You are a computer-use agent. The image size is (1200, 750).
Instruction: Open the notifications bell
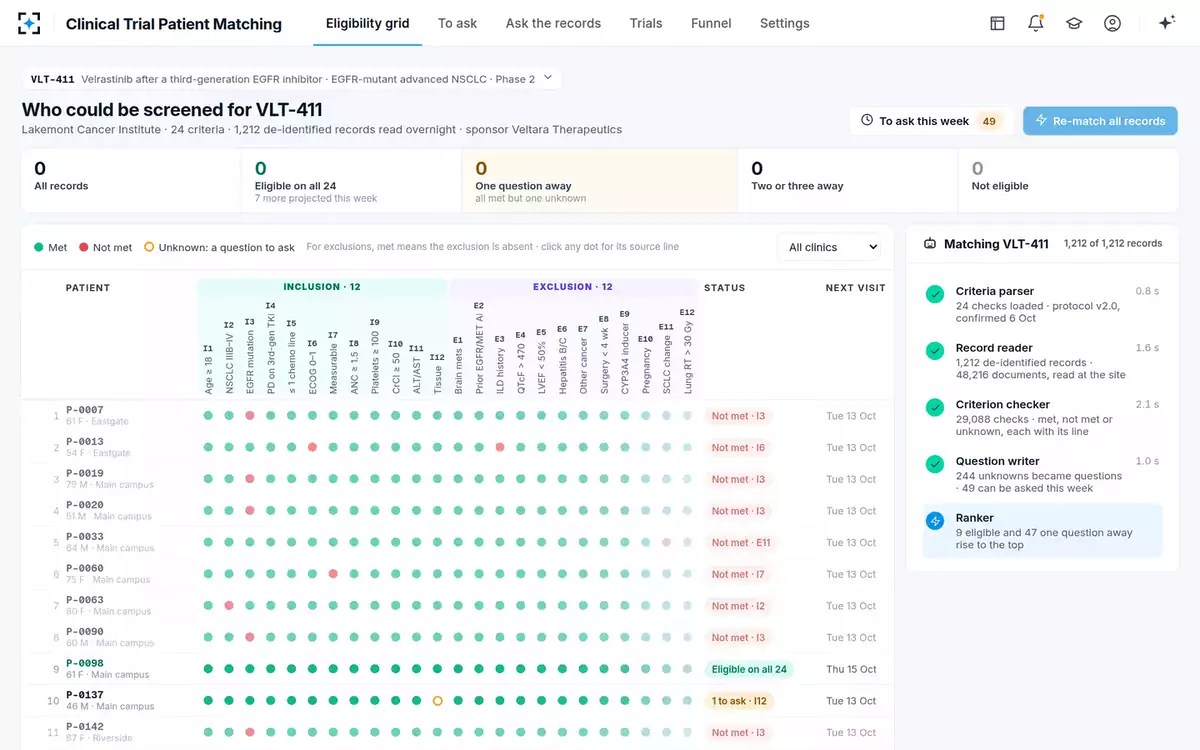pos(1035,23)
